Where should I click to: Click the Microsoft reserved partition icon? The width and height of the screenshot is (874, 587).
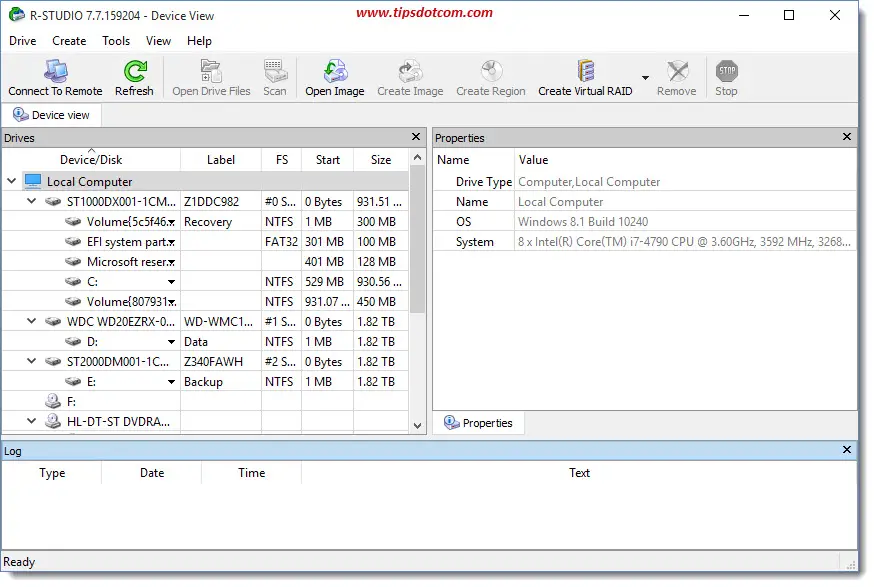coord(73,261)
